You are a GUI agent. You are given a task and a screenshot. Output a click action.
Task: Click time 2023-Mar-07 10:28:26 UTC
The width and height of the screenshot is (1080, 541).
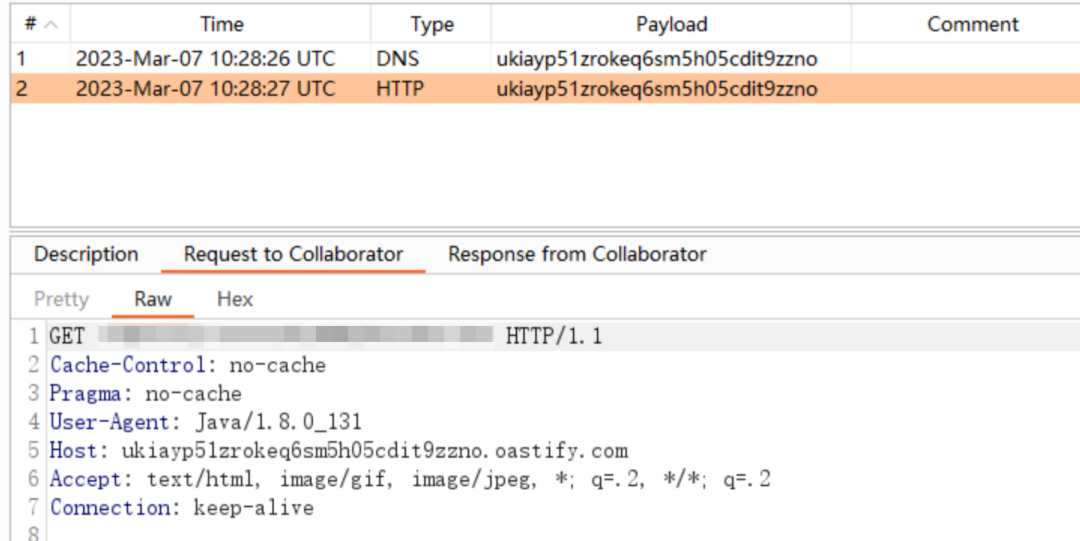pyautogui.click(x=205, y=59)
